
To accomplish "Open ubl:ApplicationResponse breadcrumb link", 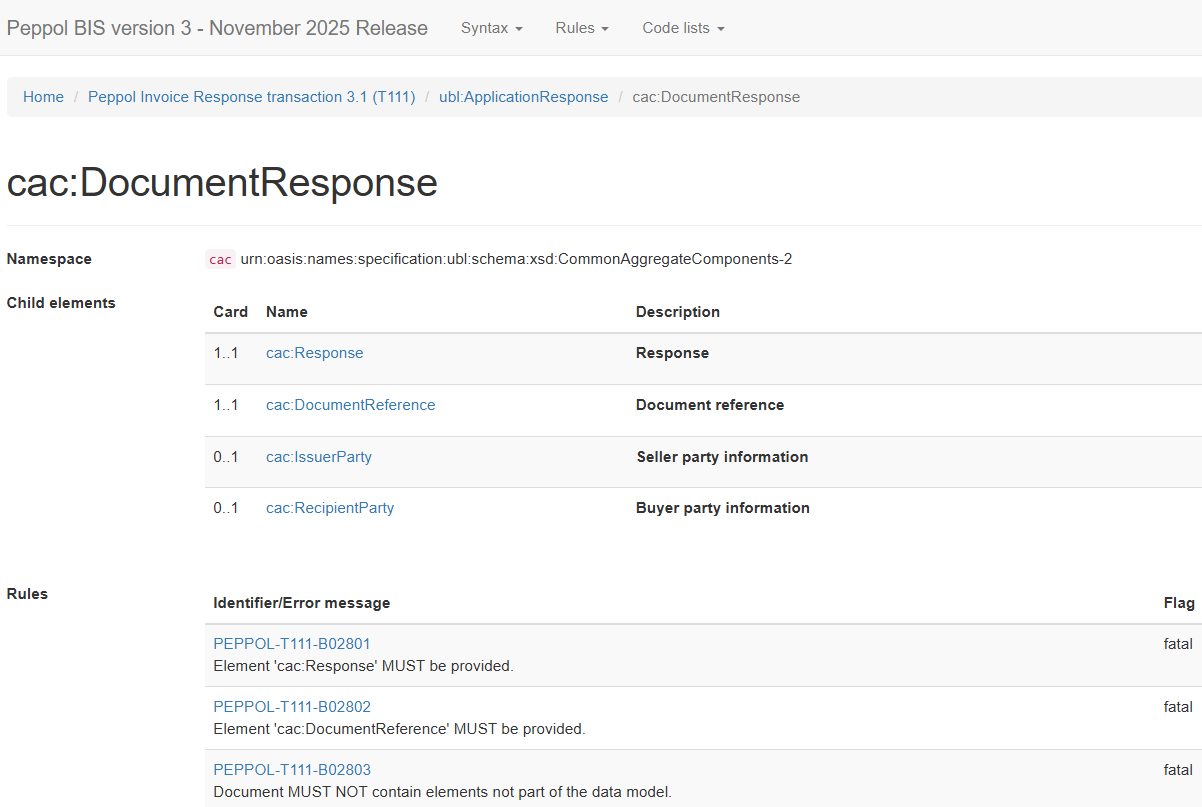I will coord(523,97).
